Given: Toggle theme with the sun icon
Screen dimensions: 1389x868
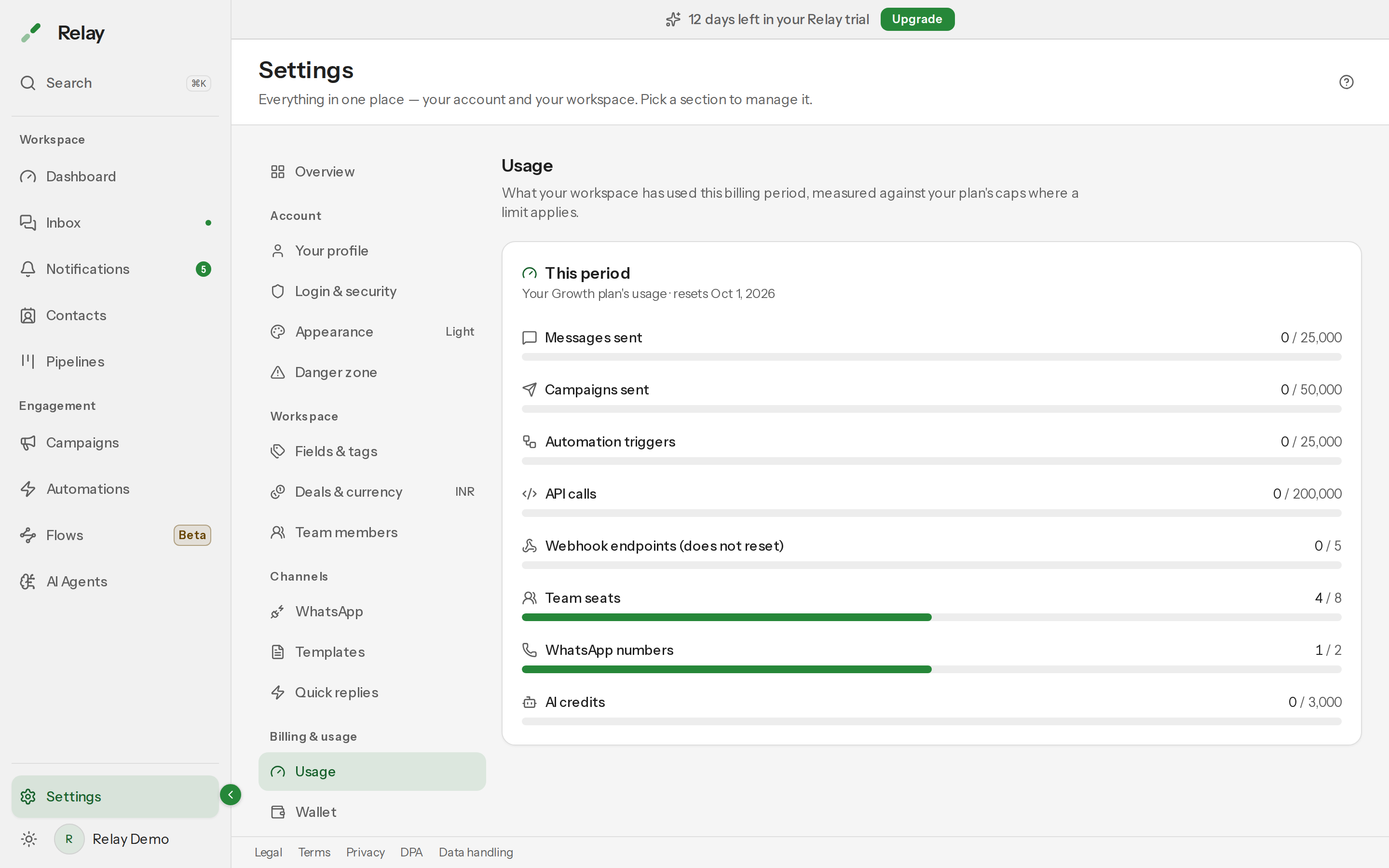Looking at the screenshot, I should pyautogui.click(x=29, y=839).
